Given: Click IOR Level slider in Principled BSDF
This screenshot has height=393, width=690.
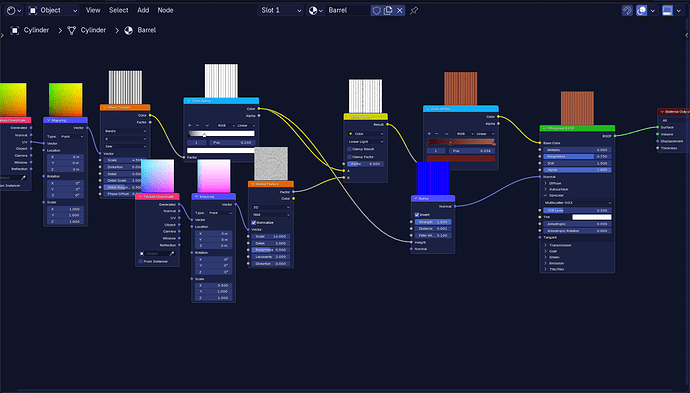Looking at the screenshot, I should [x=577, y=210].
